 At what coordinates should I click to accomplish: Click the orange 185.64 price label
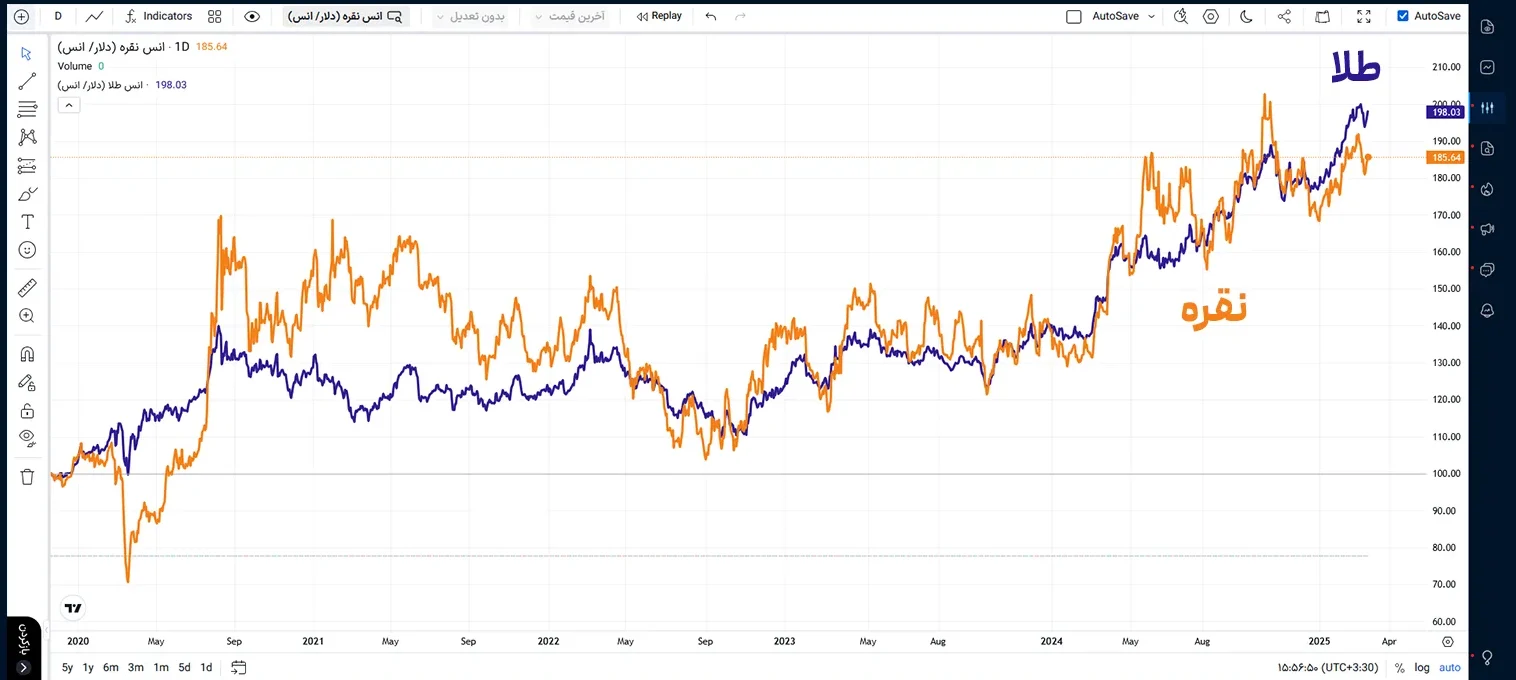pos(1446,158)
